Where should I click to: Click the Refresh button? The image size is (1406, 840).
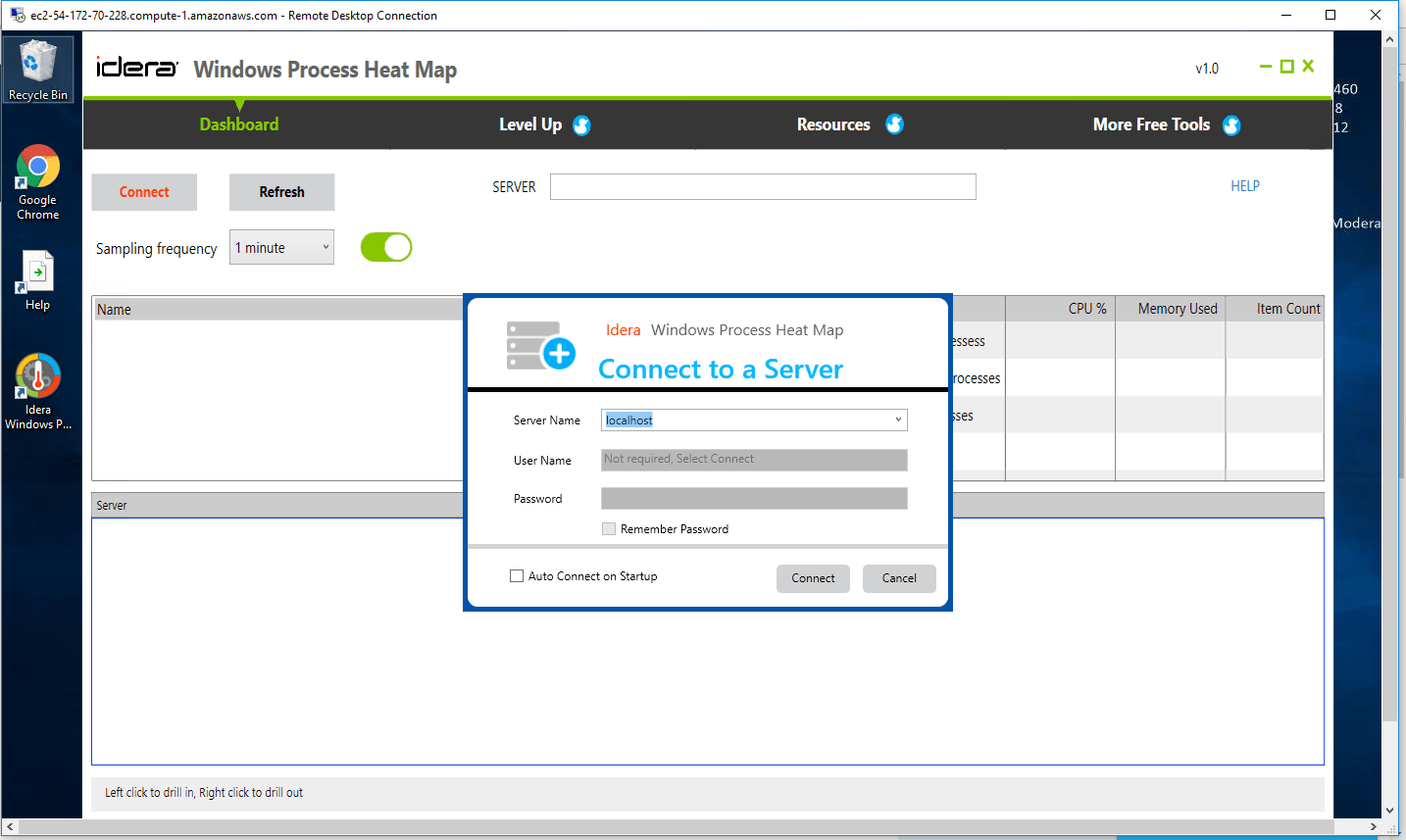(281, 192)
